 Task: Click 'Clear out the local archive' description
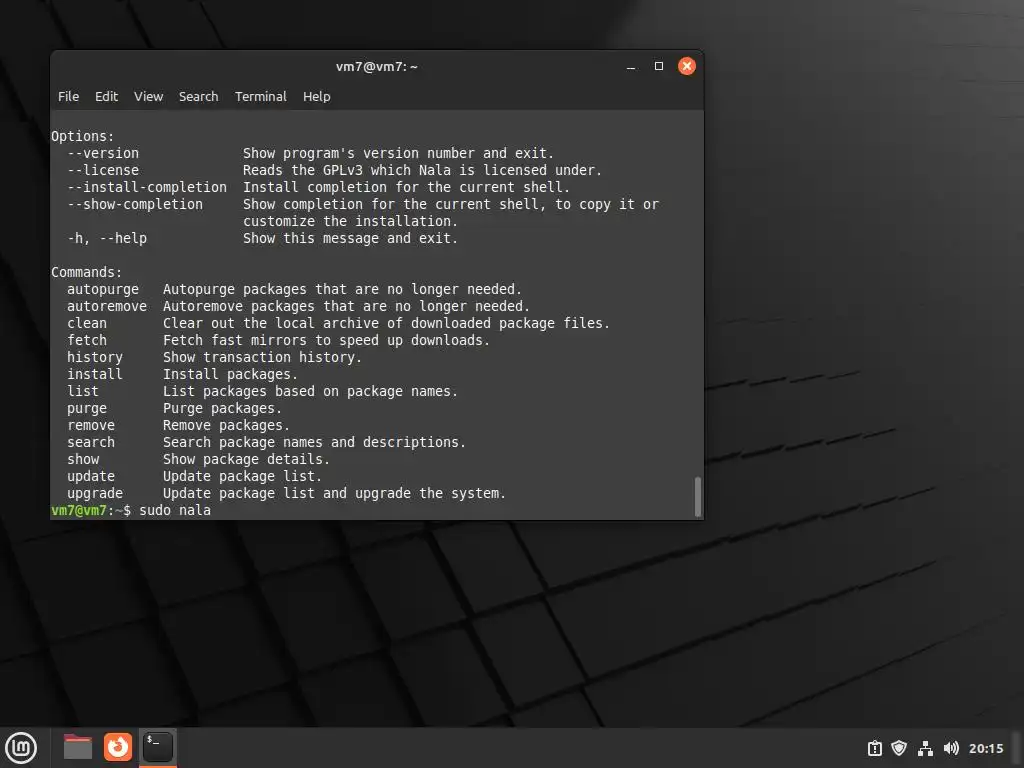[386, 323]
